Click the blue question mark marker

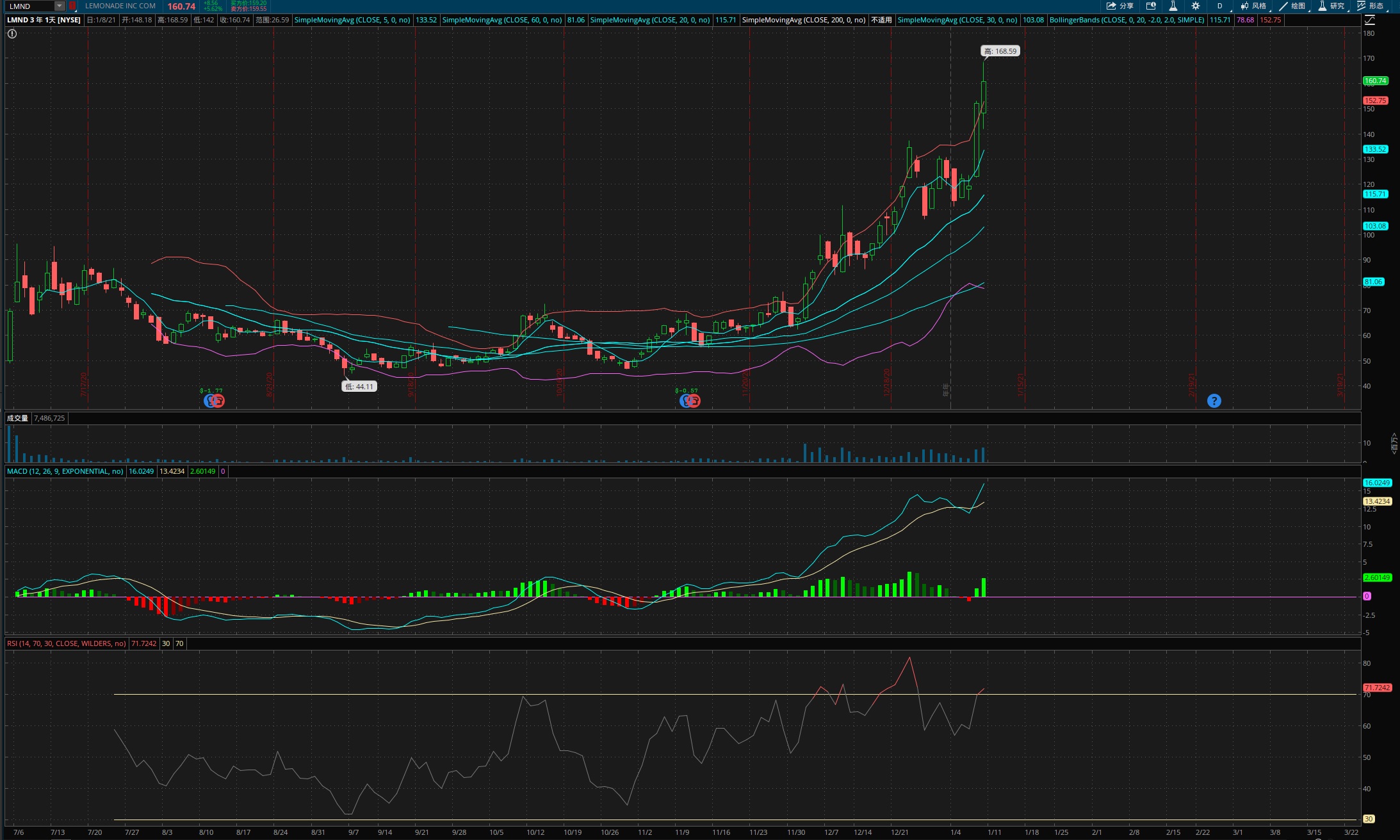tap(1214, 401)
